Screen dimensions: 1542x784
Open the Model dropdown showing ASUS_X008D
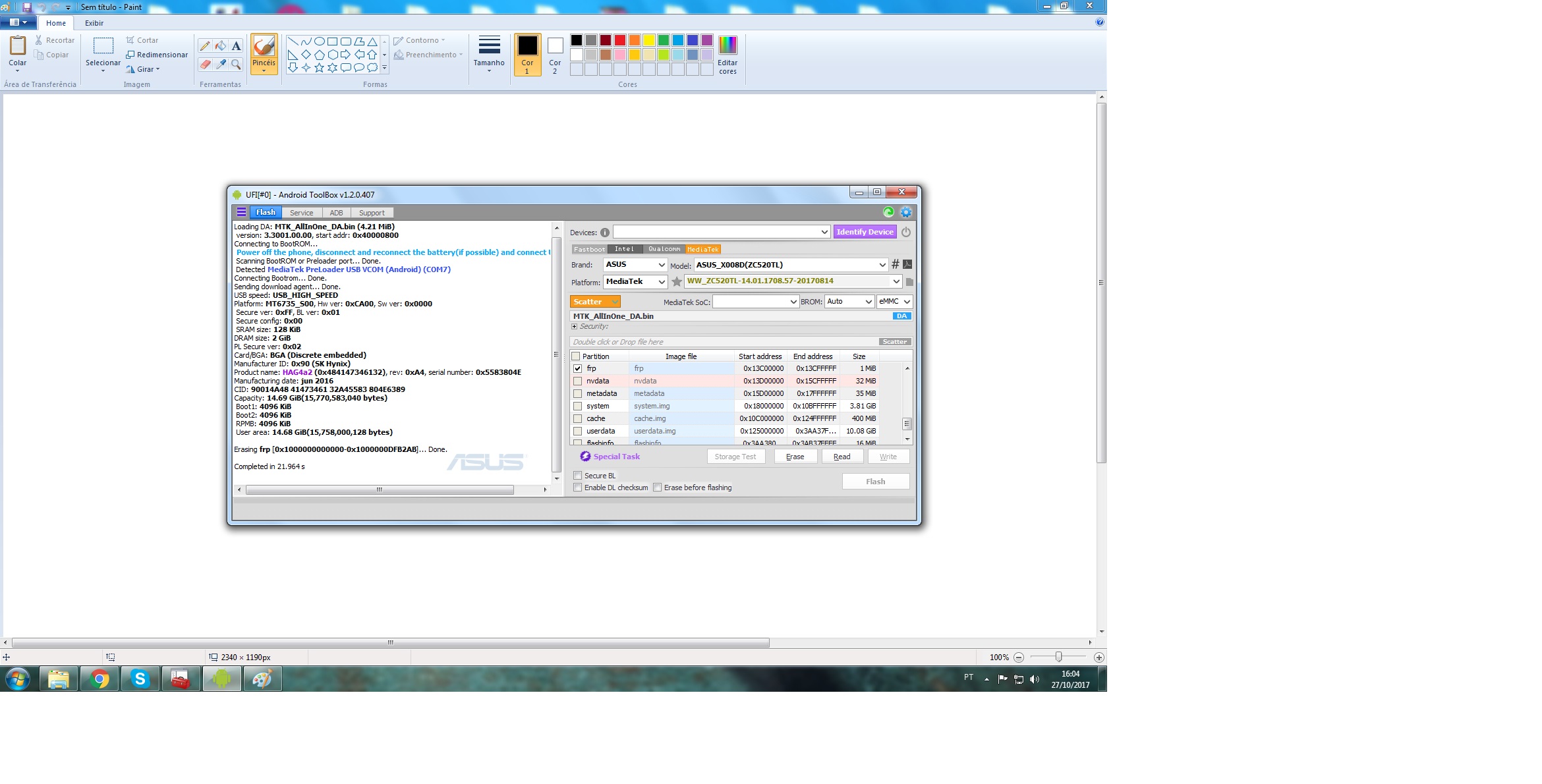tap(791, 265)
